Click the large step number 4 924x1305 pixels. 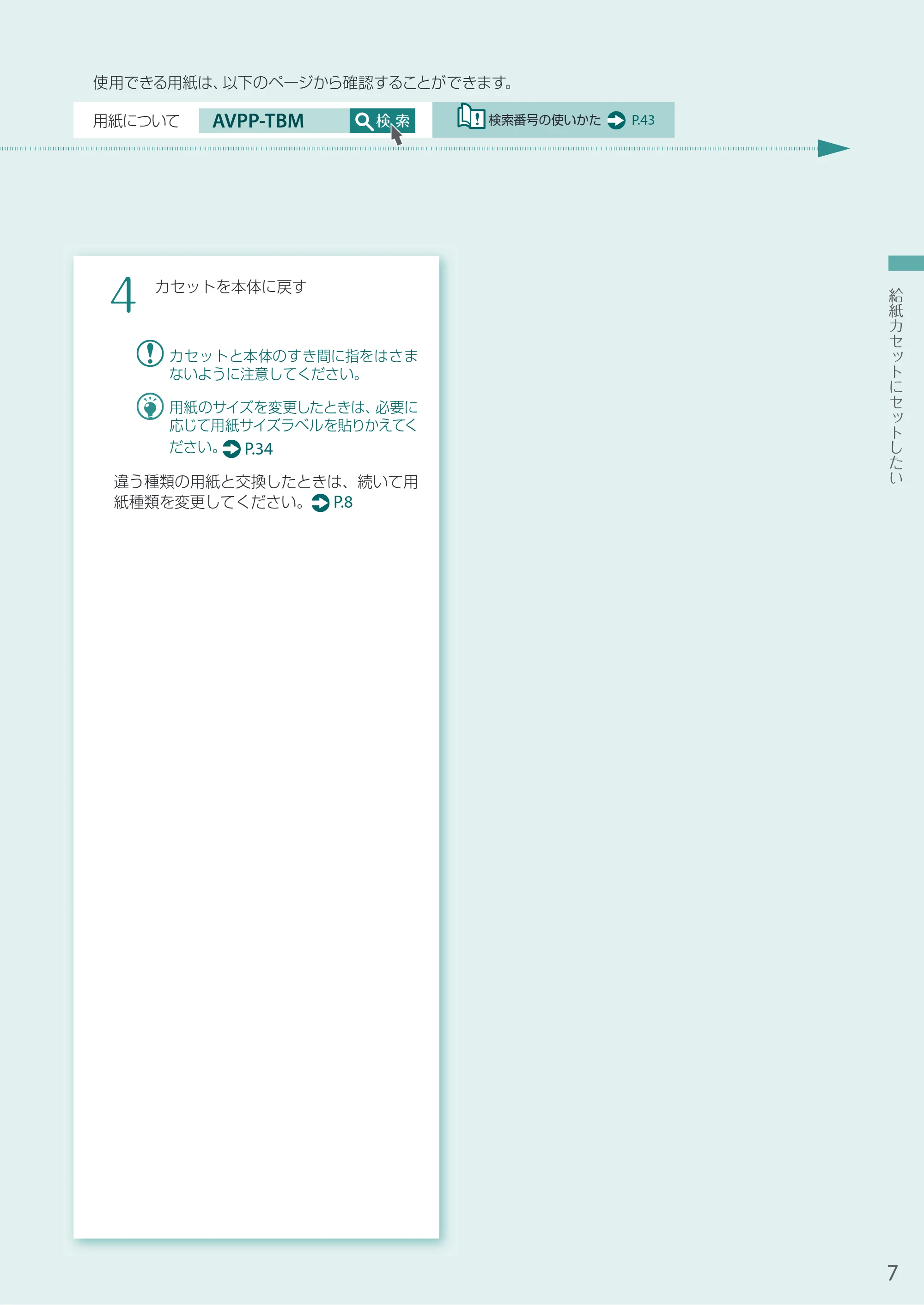pos(123,295)
